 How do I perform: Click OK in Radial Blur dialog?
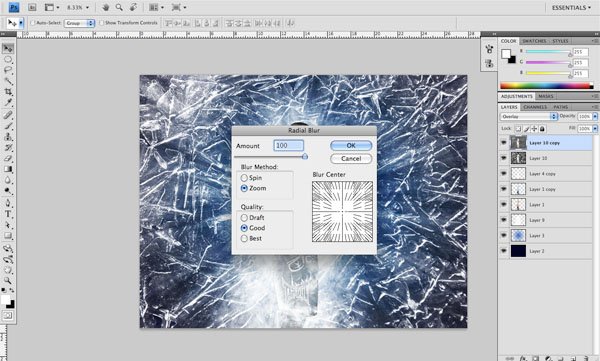pyautogui.click(x=351, y=145)
